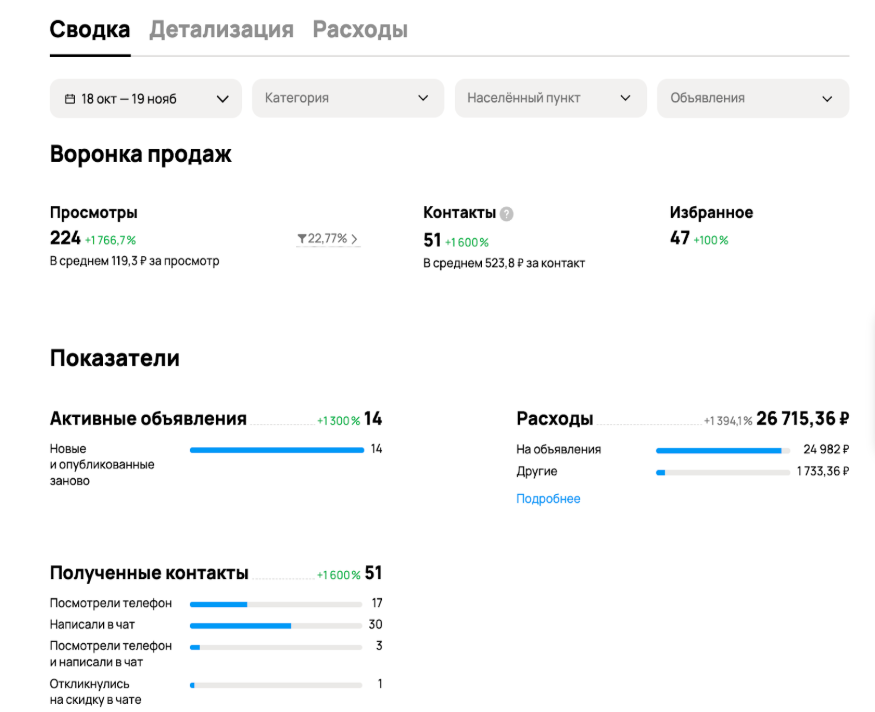The image size is (875, 712).
Task: Click the +1 766,7% growth value
Action: tap(110, 240)
